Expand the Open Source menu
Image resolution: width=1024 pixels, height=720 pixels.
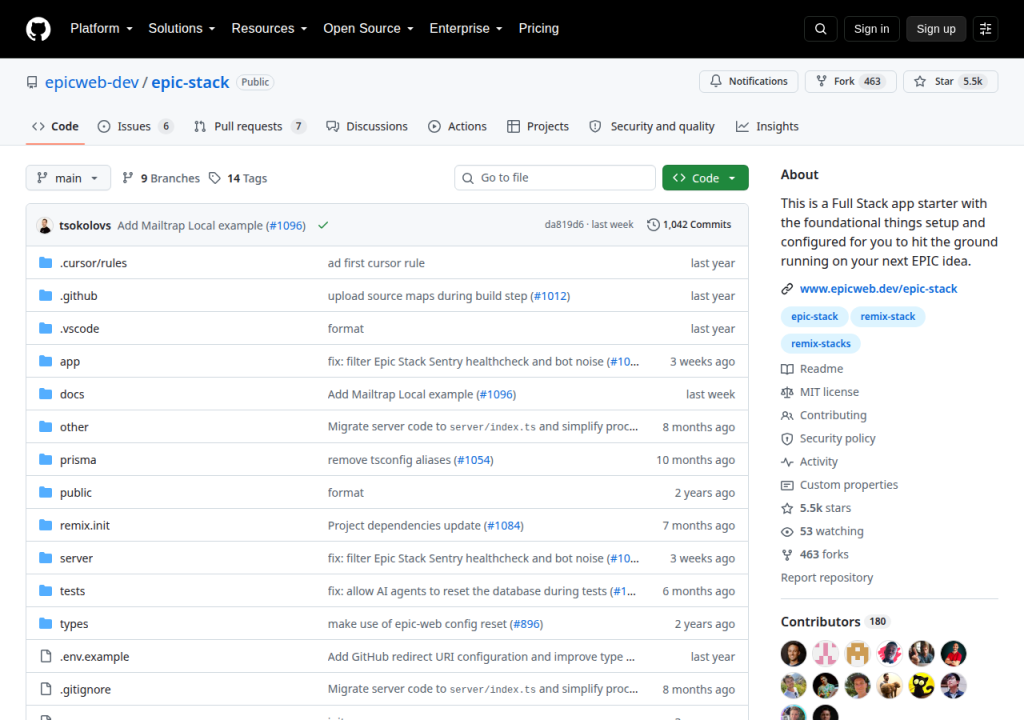[x=368, y=29]
